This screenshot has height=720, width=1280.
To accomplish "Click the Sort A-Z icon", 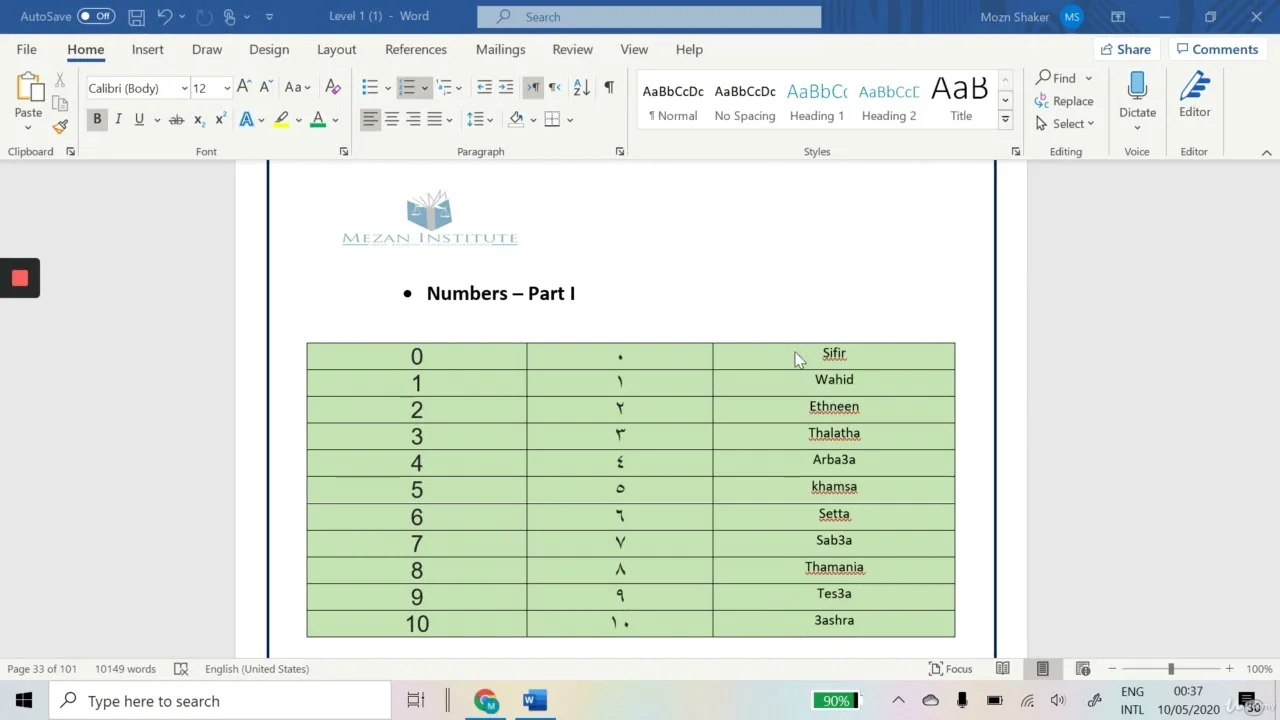I will click(582, 88).
